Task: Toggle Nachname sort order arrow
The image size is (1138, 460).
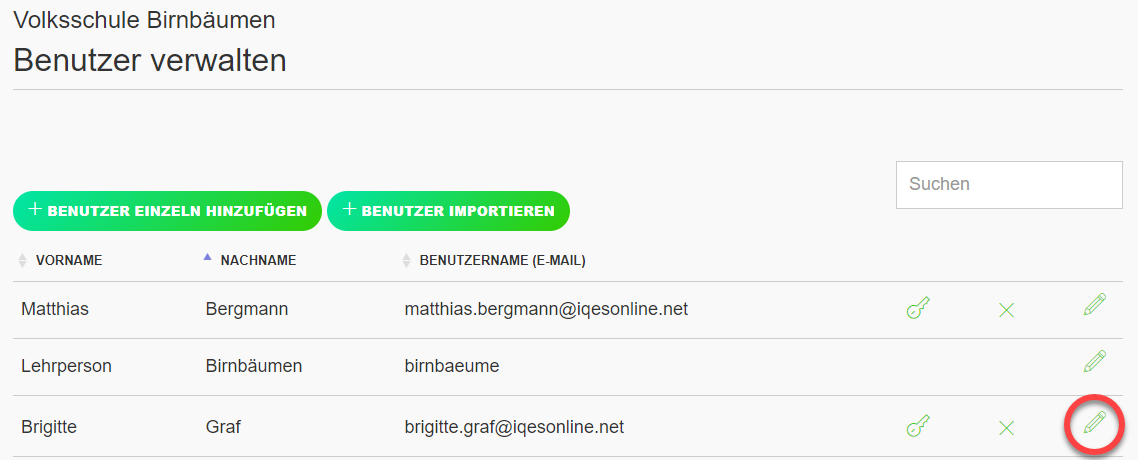Action: 208,257
